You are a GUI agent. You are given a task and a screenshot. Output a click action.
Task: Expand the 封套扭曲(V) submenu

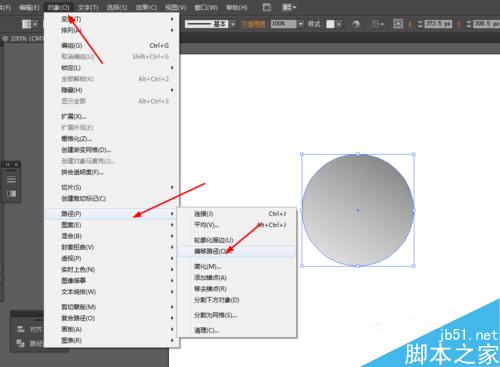pos(112,247)
